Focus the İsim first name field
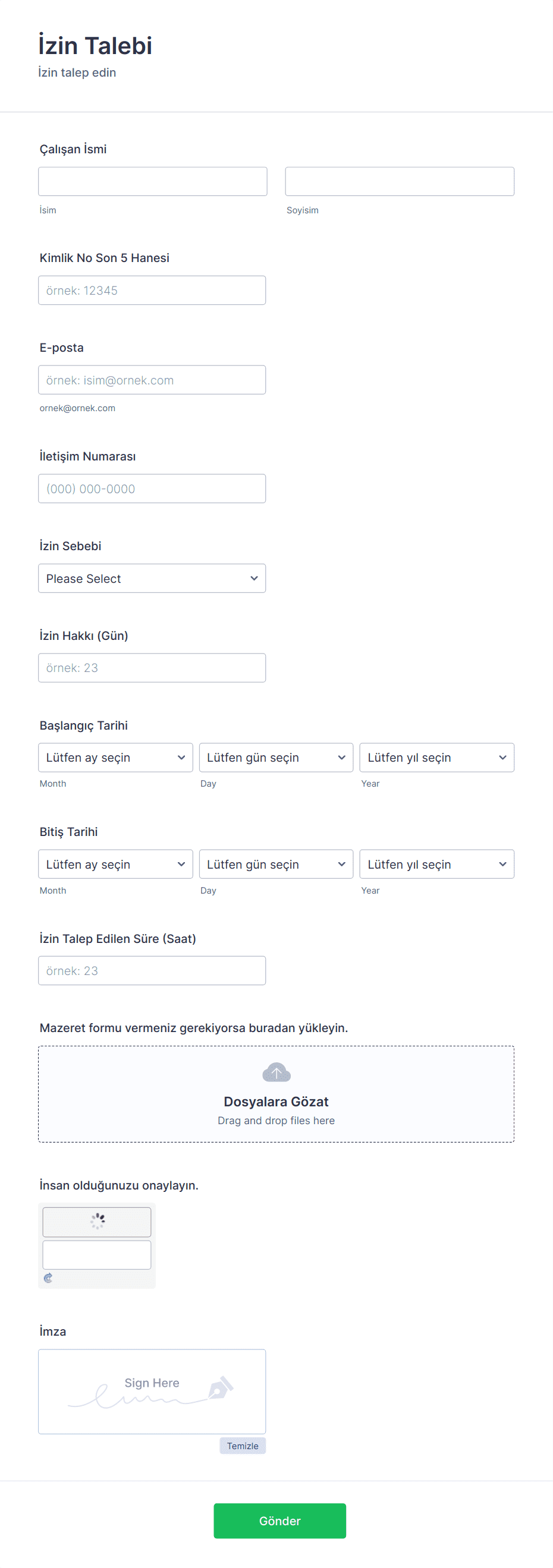 [152, 181]
